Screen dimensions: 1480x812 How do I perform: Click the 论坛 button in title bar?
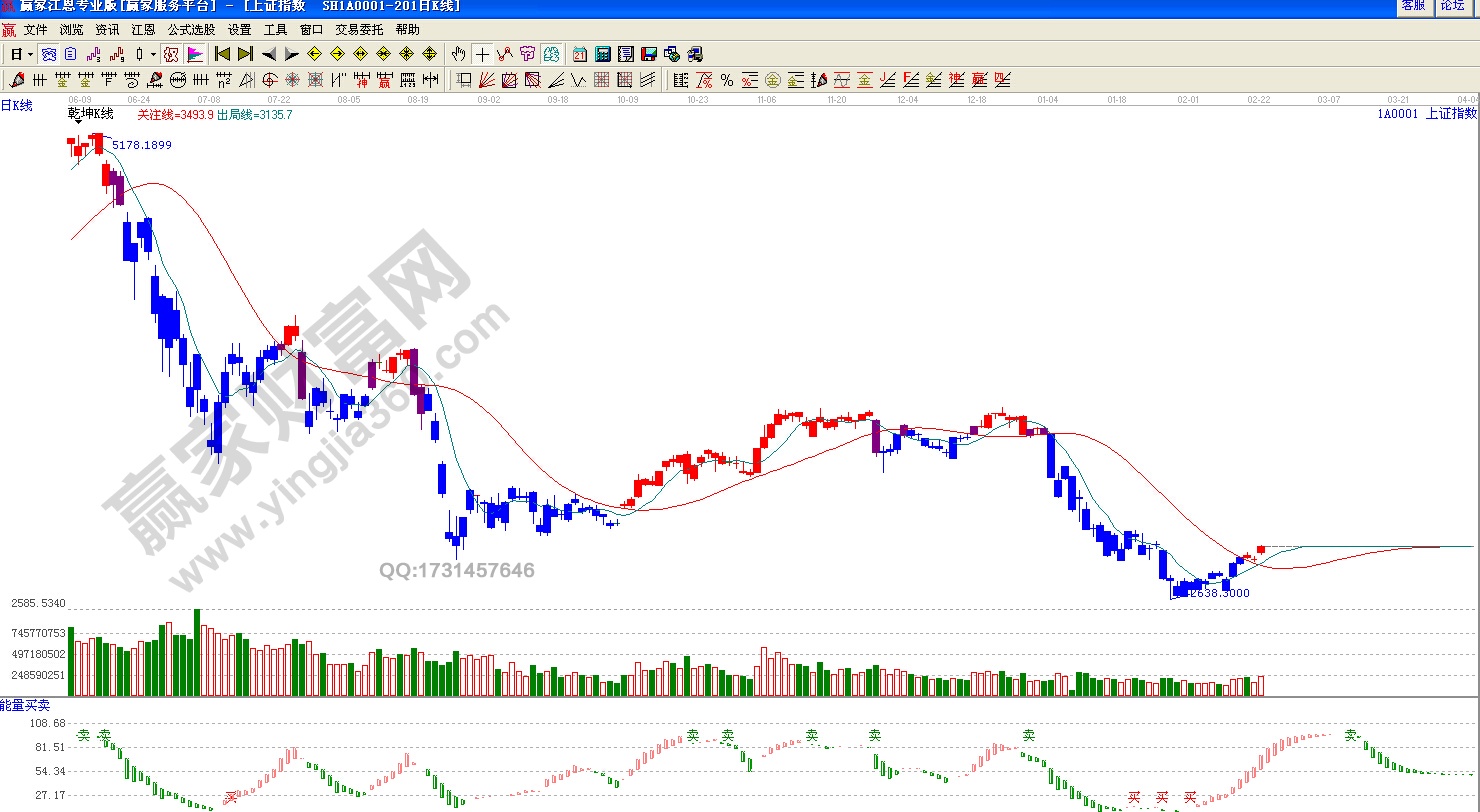coord(1452,6)
